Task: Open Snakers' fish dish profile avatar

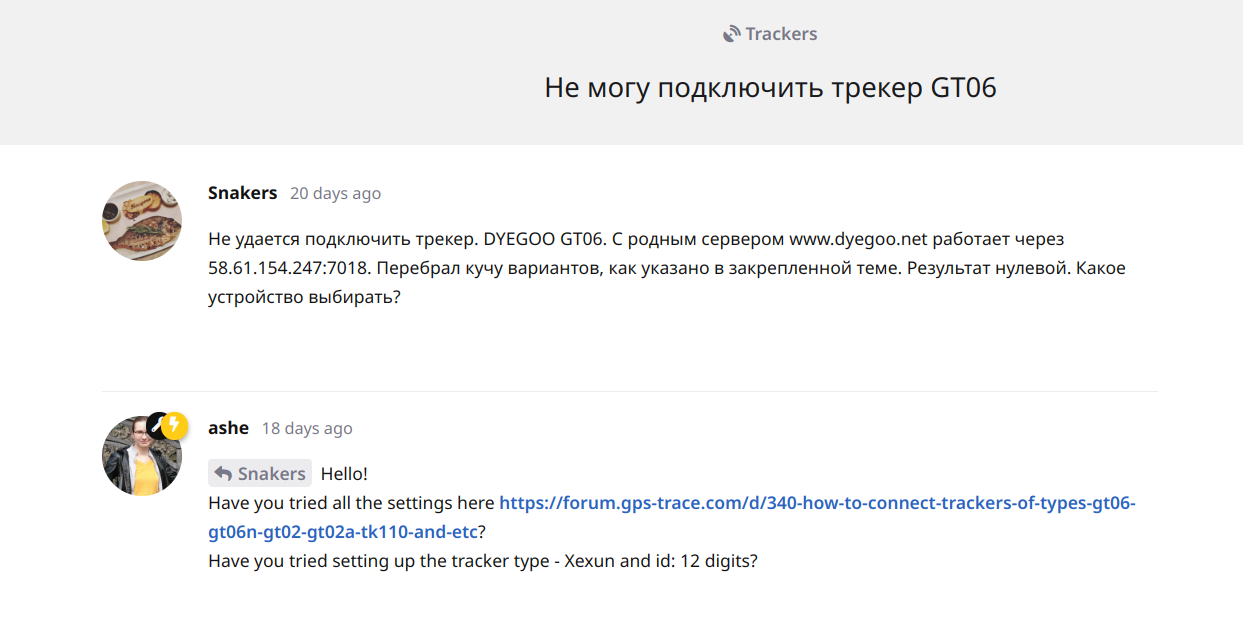Action: click(142, 221)
